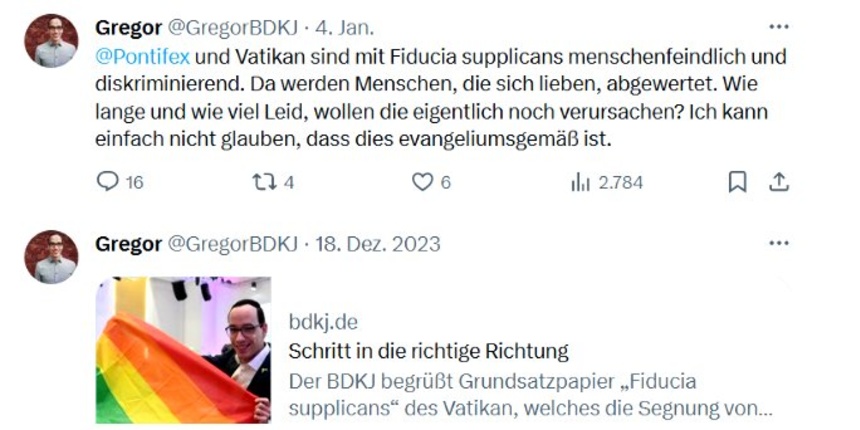Click the share icon on first tweet
860x430 pixels.
pyautogui.click(x=778, y=182)
